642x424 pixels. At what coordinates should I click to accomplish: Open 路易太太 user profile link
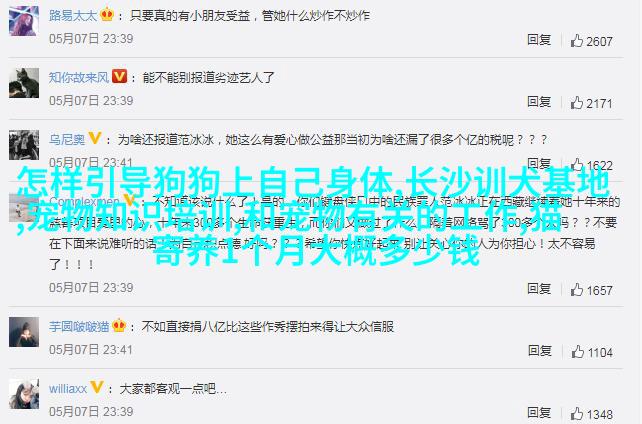[x=73, y=16]
